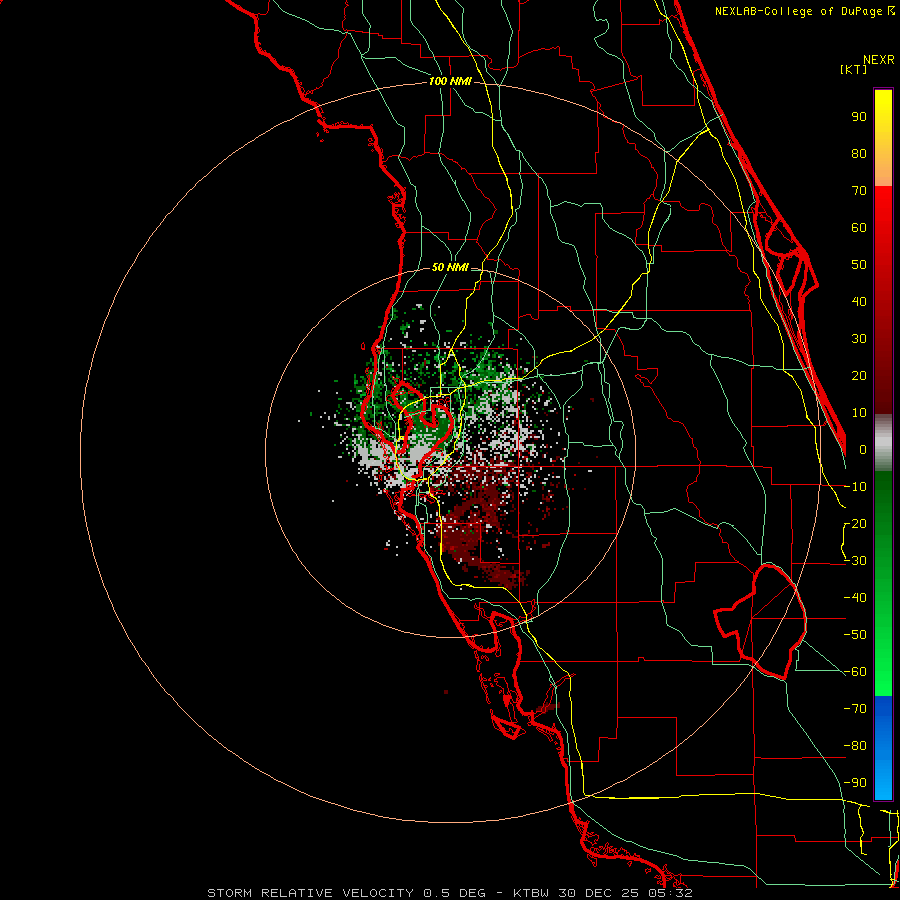Viewport: 900px width, 900px height.
Task: Pick the -10 scale label
Action: 856,487
